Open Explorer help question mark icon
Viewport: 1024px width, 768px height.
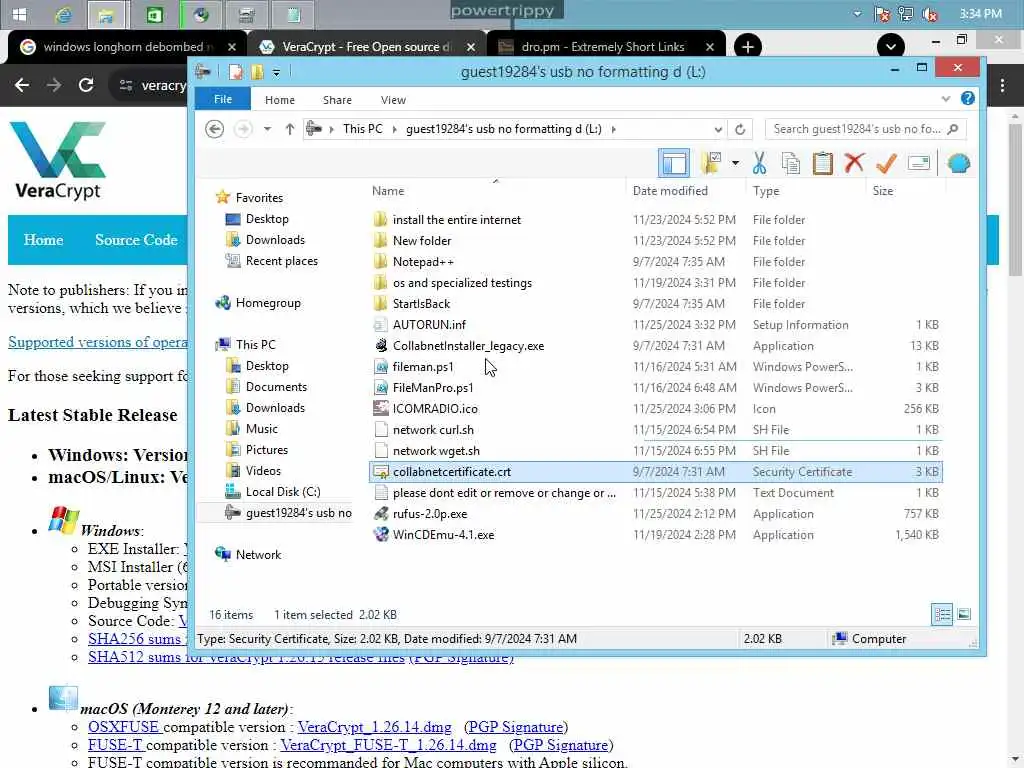click(967, 99)
